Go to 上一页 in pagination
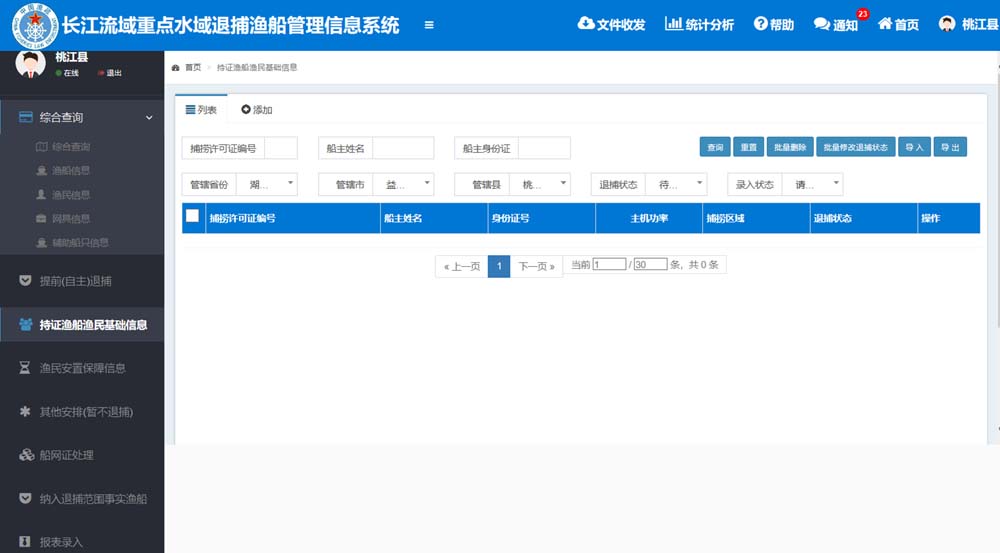Image resolution: width=1000 pixels, height=553 pixels. click(x=462, y=267)
